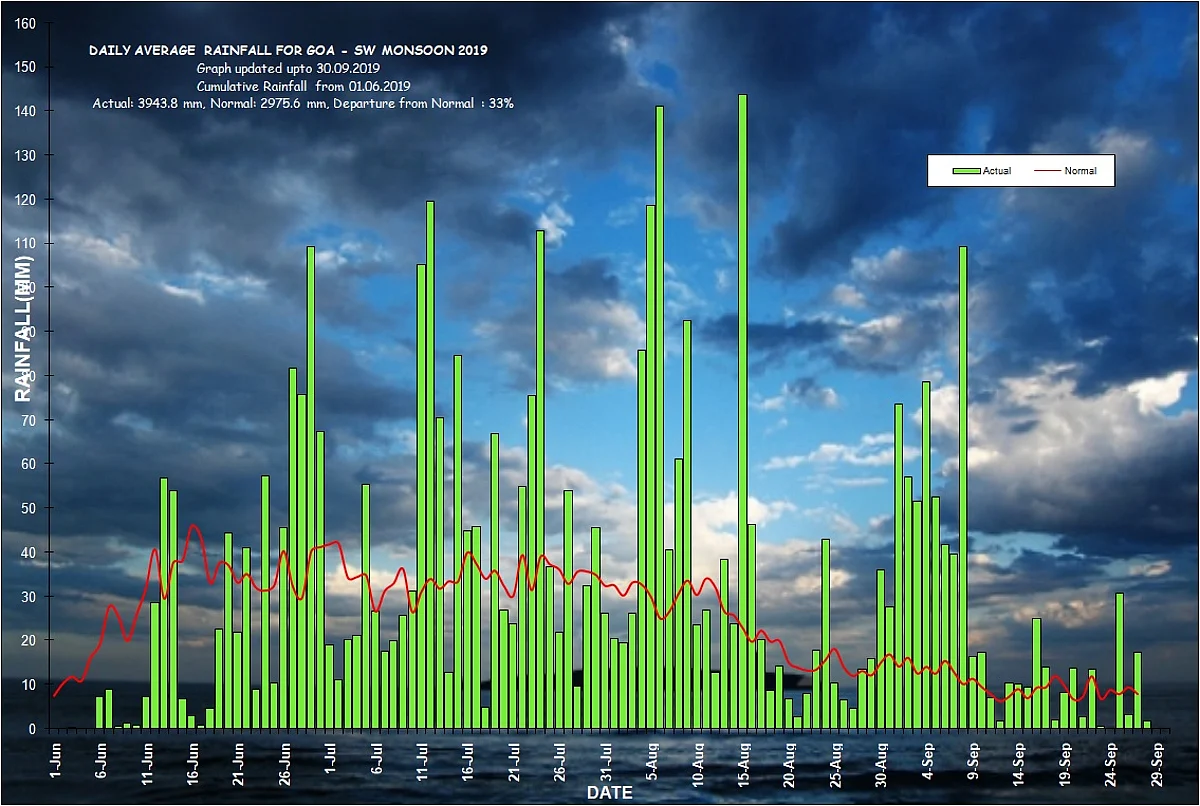
Task: Click the y-axis value 10
Action: [28, 685]
